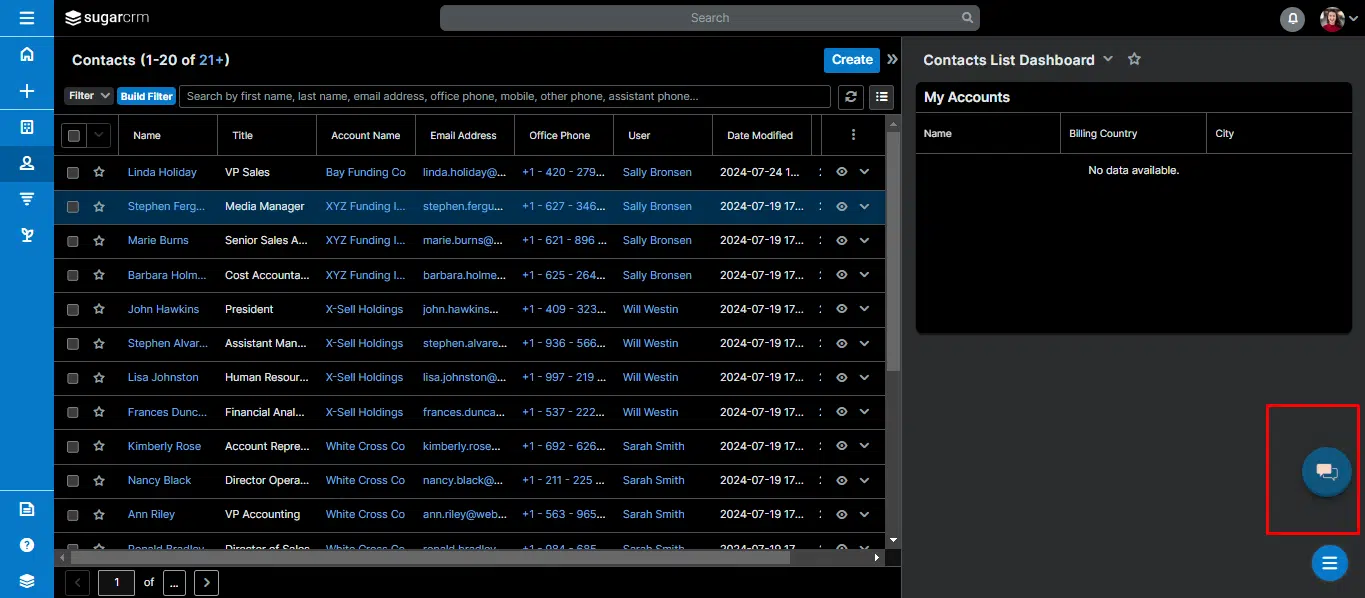Favorite the Contacts List Dashboard star
1365x598 pixels.
click(x=1134, y=59)
